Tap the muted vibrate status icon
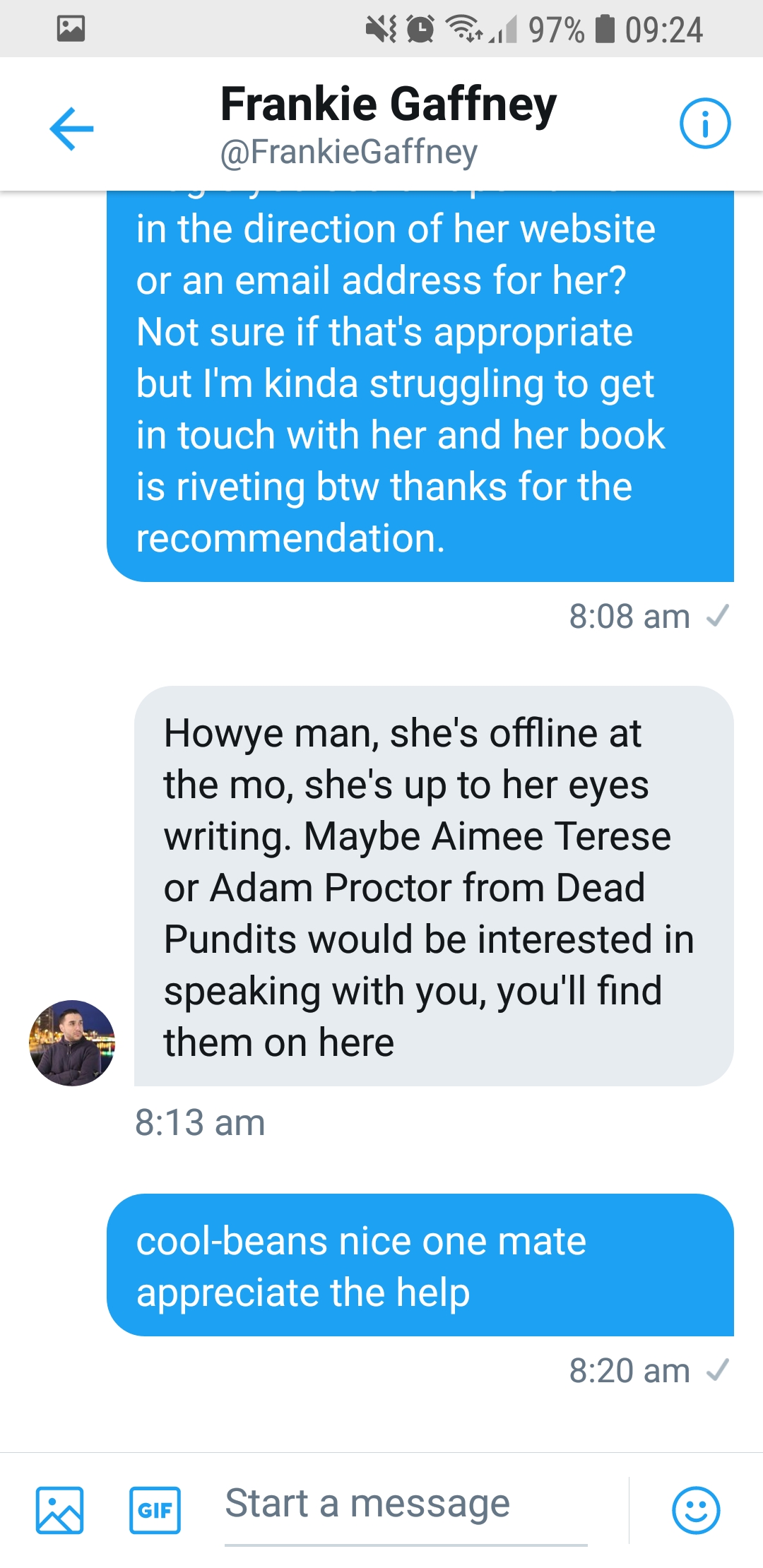Image resolution: width=763 pixels, height=1568 pixels. [381, 29]
